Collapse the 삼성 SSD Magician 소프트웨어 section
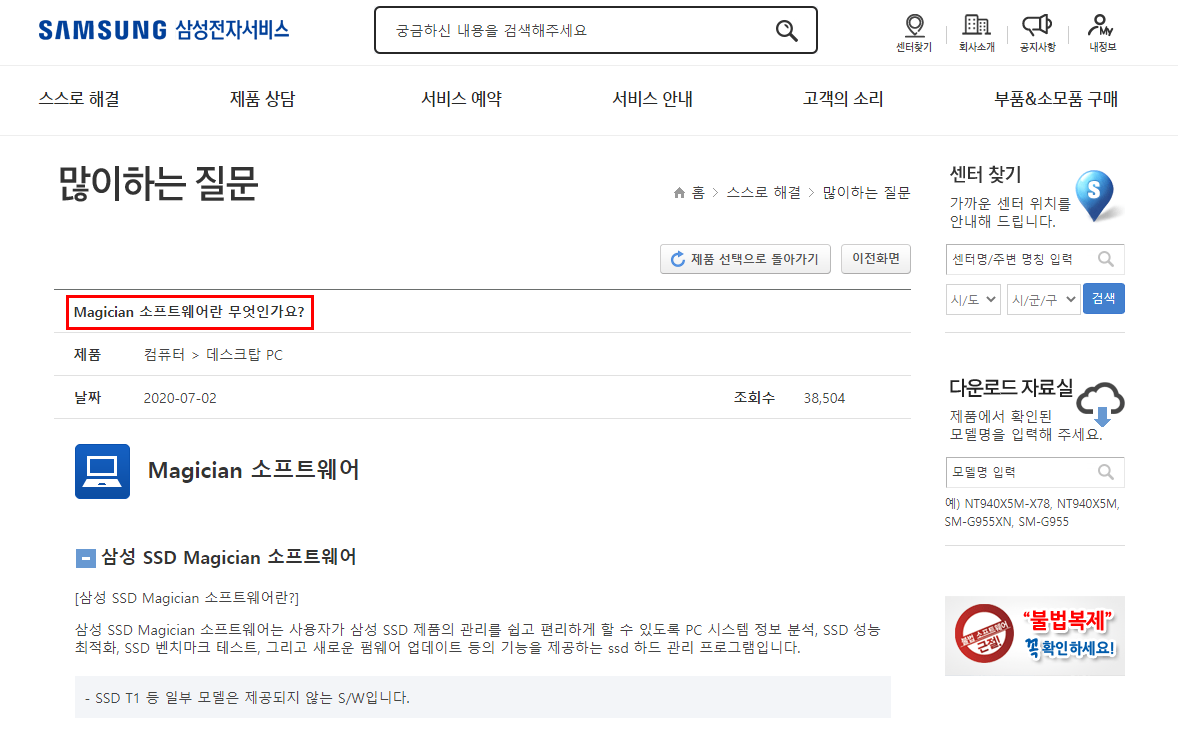This screenshot has height=735, width=1178. tap(86, 558)
